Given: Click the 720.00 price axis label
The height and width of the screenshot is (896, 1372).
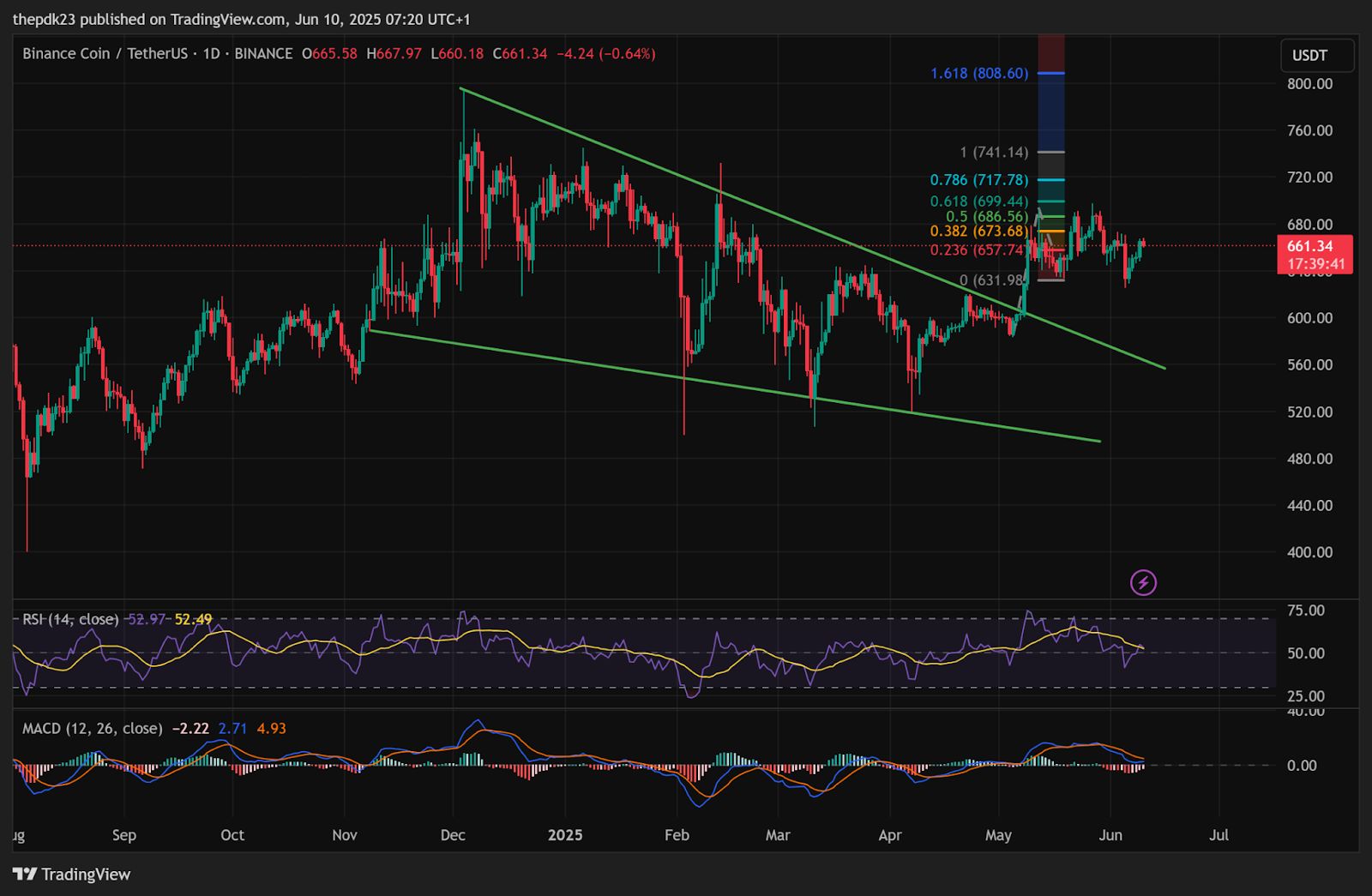Looking at the screenshot, I should (1309, 177).
